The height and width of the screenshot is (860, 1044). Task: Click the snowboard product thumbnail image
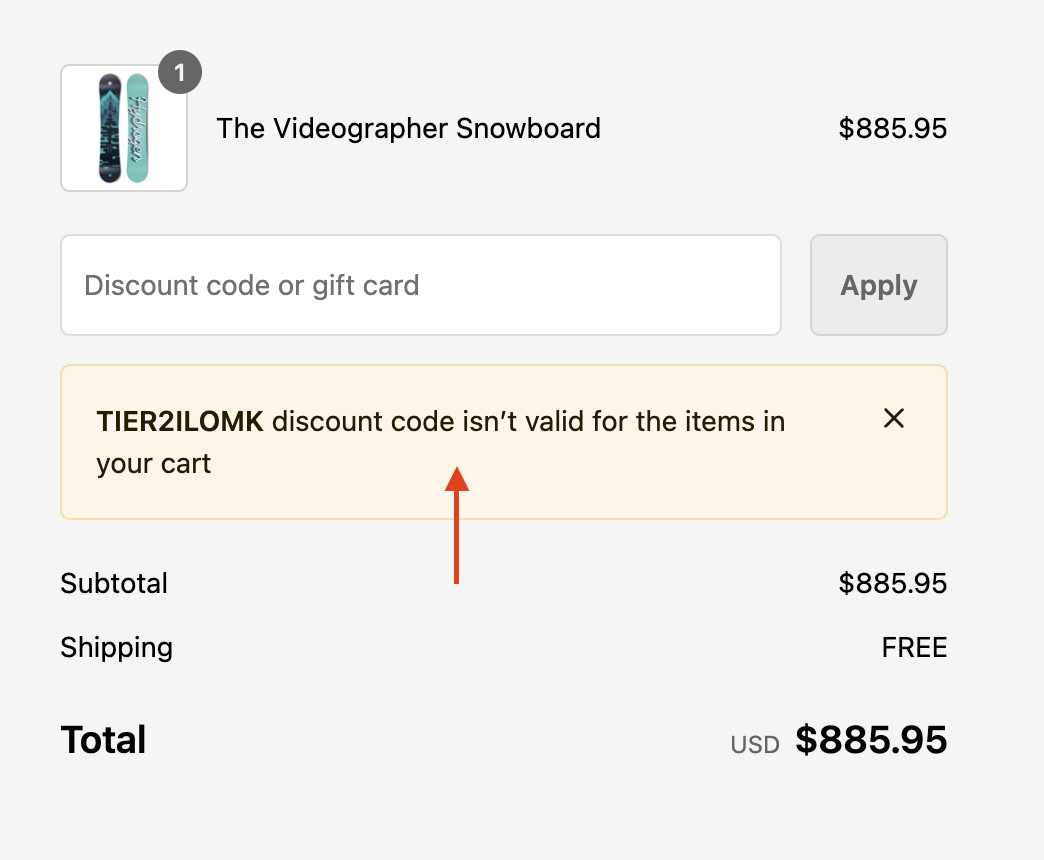pyautogui.click(x=123, y=128)
